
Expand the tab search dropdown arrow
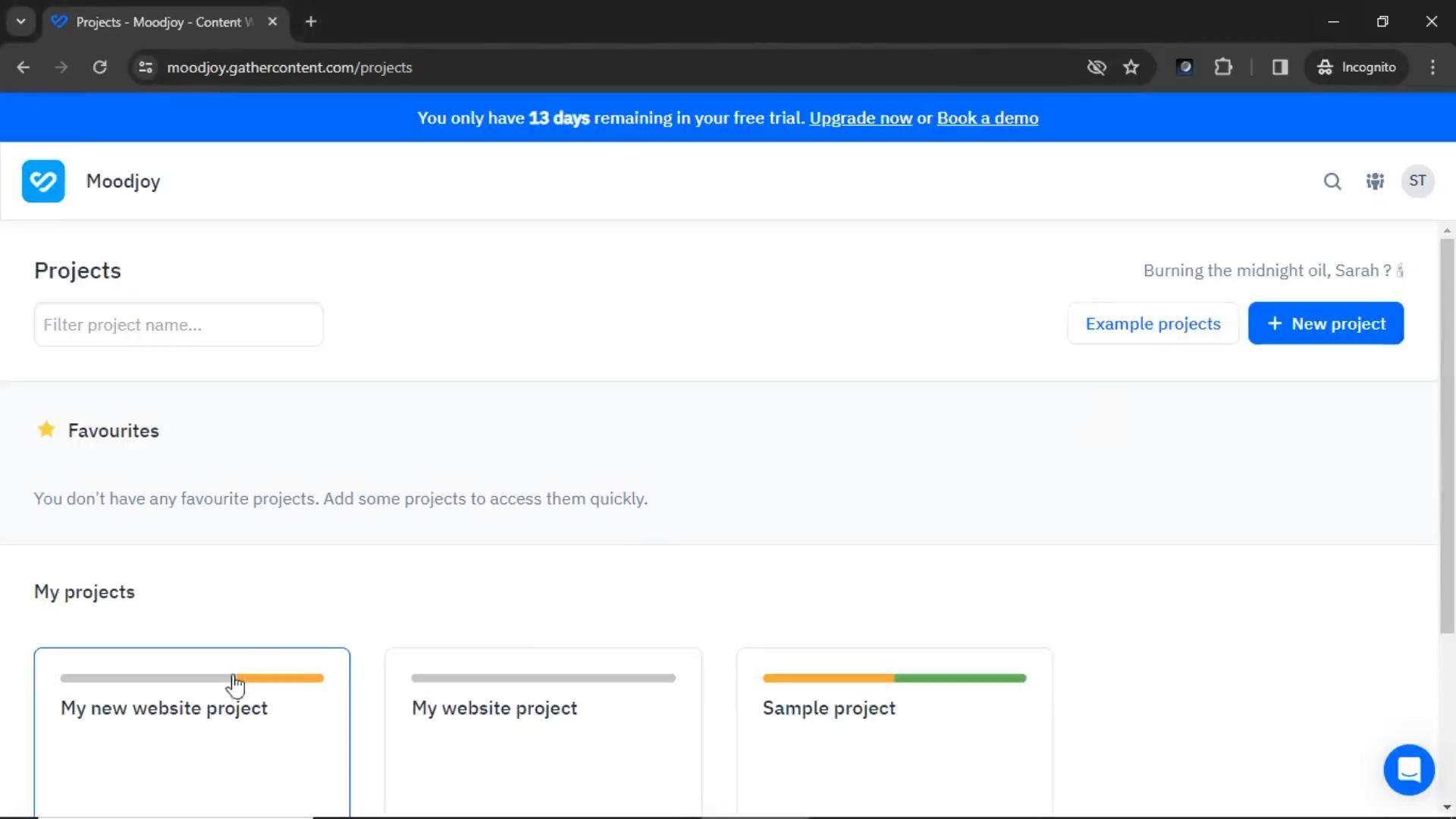(x=21, y=21)
